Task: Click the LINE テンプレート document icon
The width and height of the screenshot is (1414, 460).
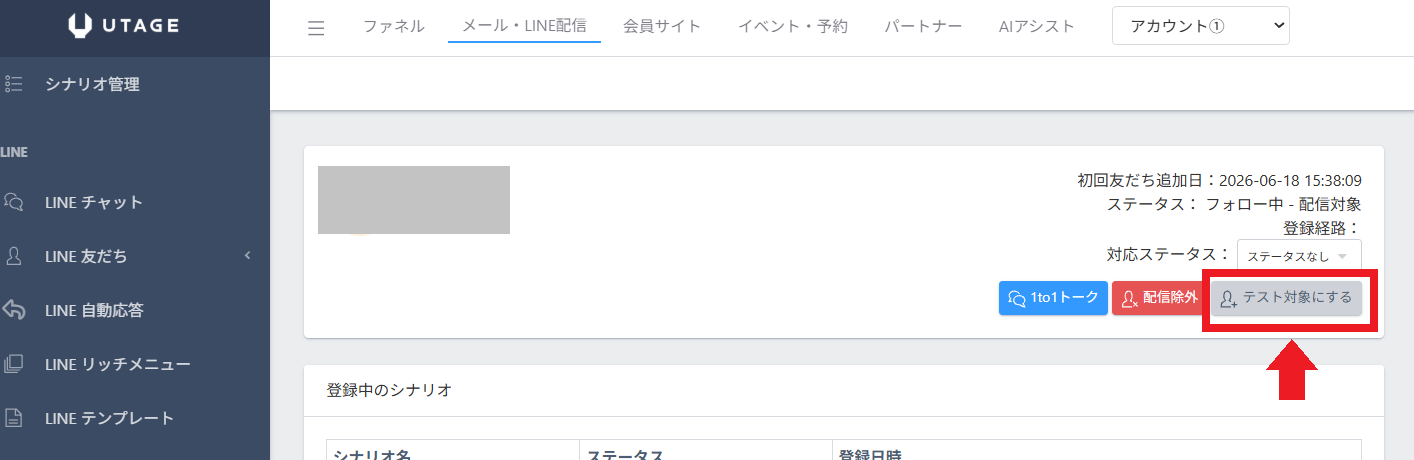Action: click(x=14, y=418)
